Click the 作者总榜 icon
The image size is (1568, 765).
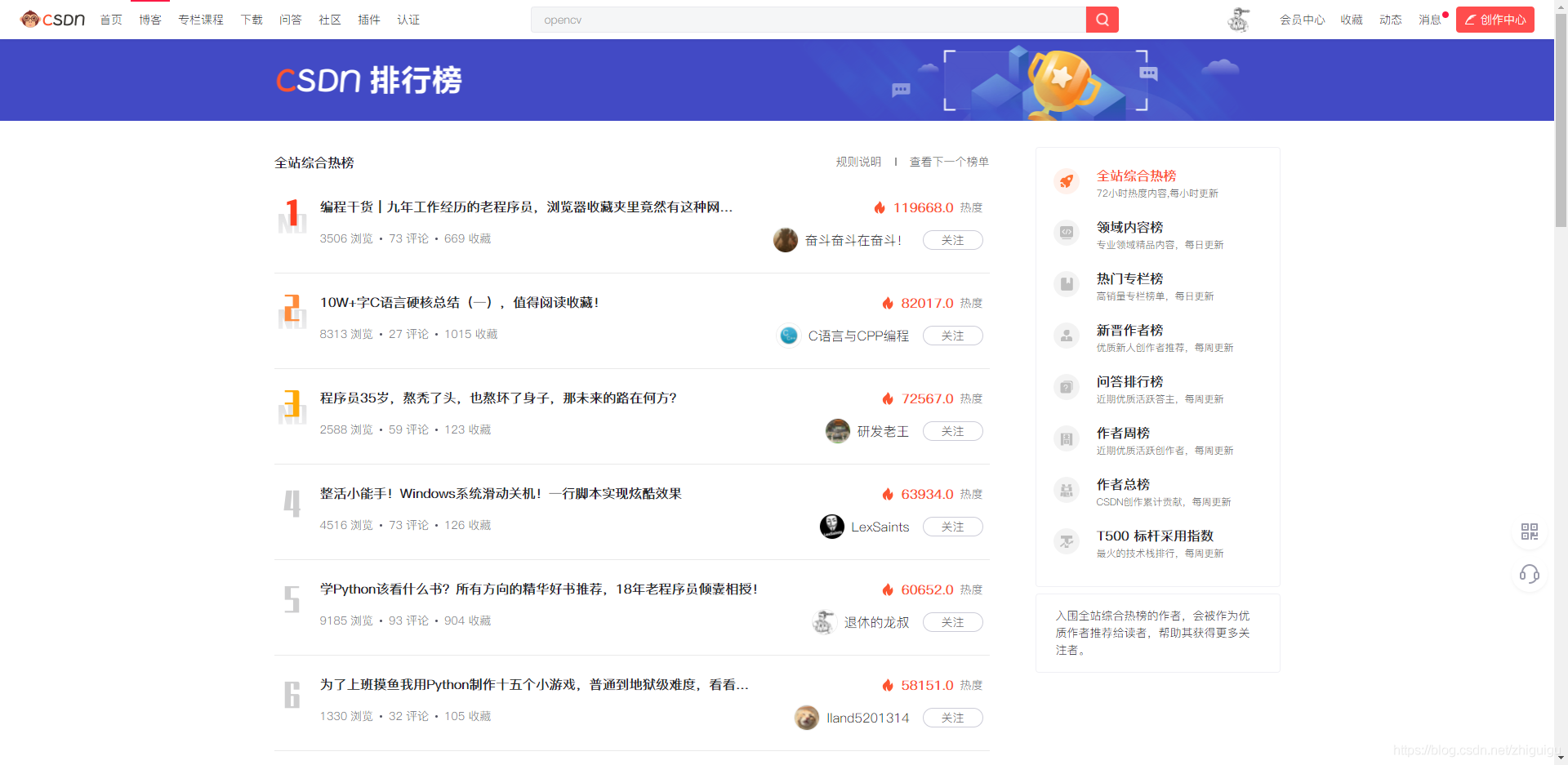coord(1067,490)
